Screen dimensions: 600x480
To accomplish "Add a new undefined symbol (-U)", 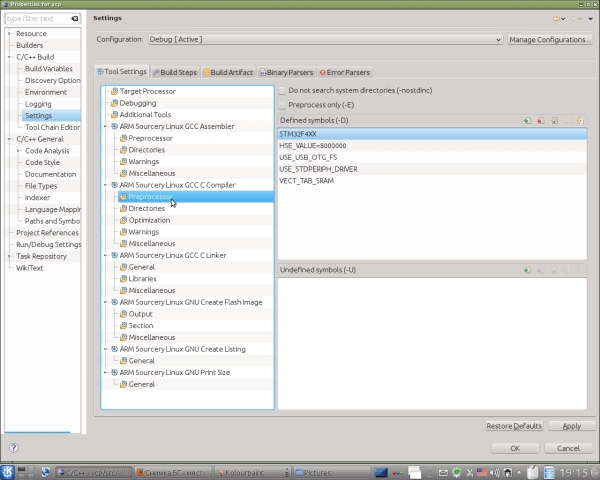I will click(527, 270).
